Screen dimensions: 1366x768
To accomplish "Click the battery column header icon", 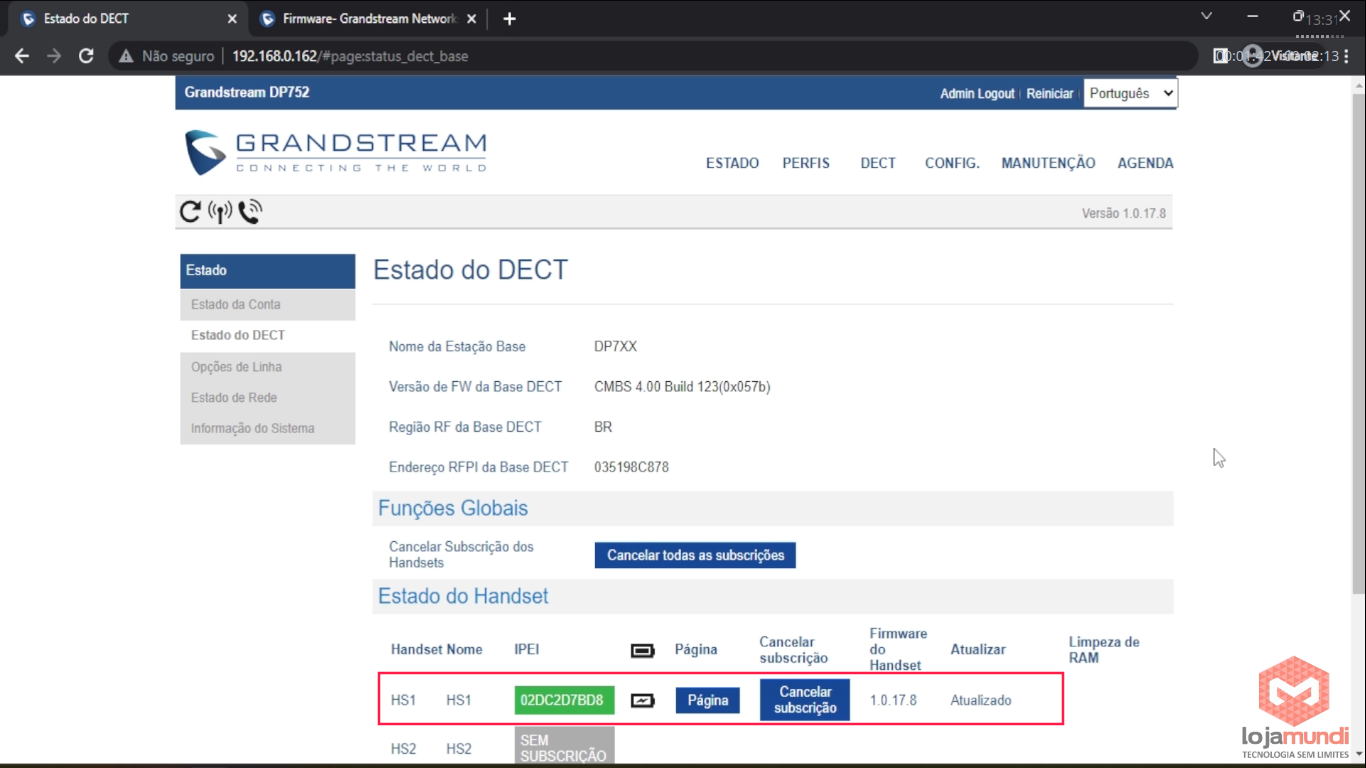I will [642, 651].
